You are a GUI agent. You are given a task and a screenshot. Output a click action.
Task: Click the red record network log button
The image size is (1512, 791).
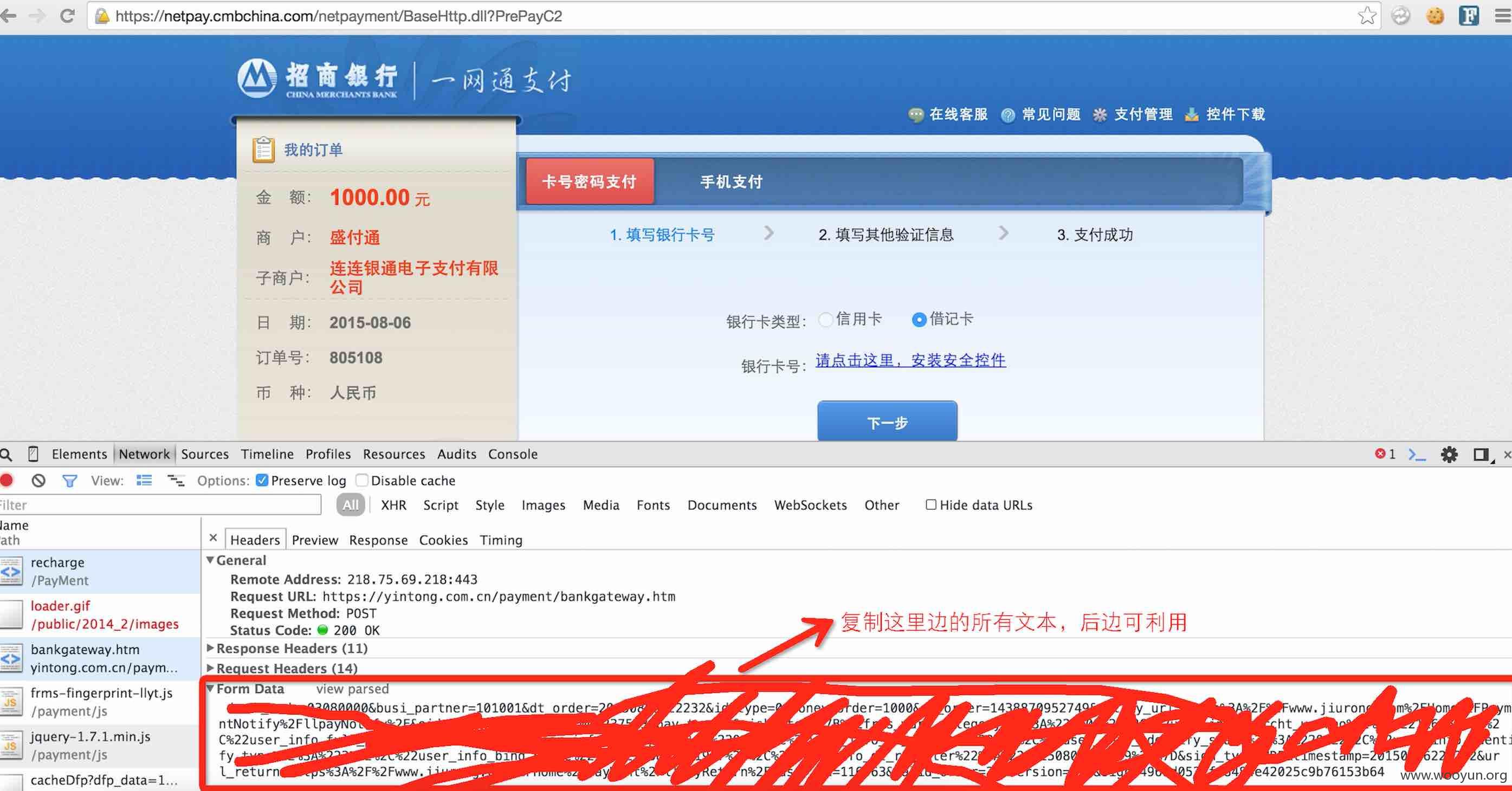click(x=7, y=481)
